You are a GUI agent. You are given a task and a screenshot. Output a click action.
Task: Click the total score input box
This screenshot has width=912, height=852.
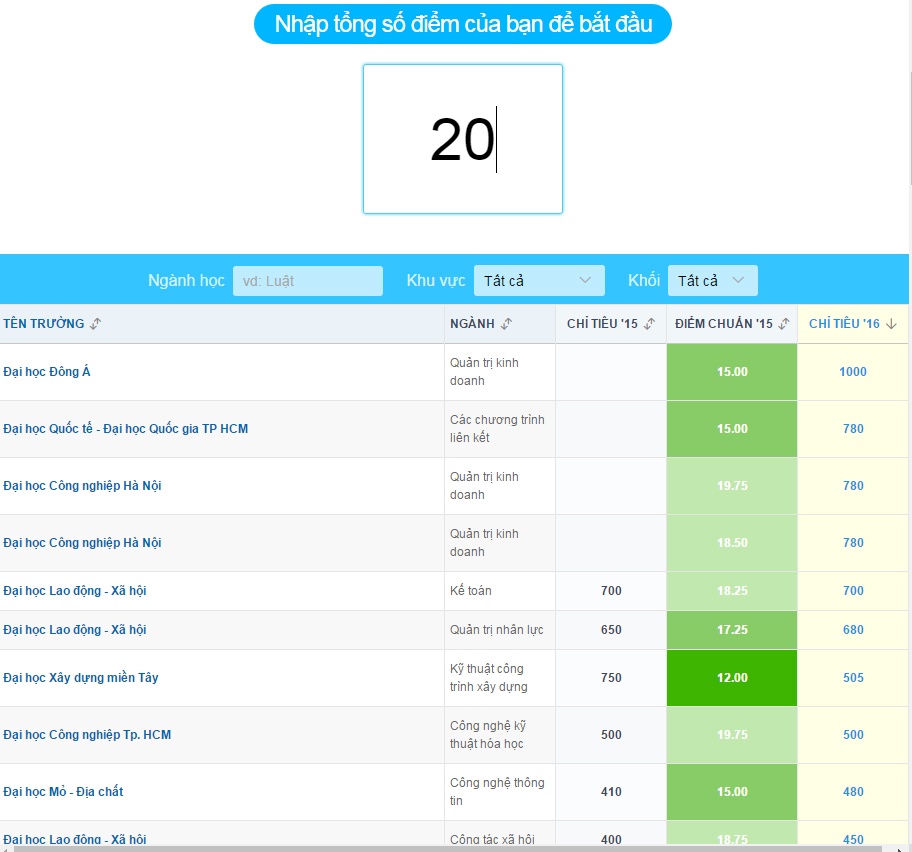tap(462, 139)
